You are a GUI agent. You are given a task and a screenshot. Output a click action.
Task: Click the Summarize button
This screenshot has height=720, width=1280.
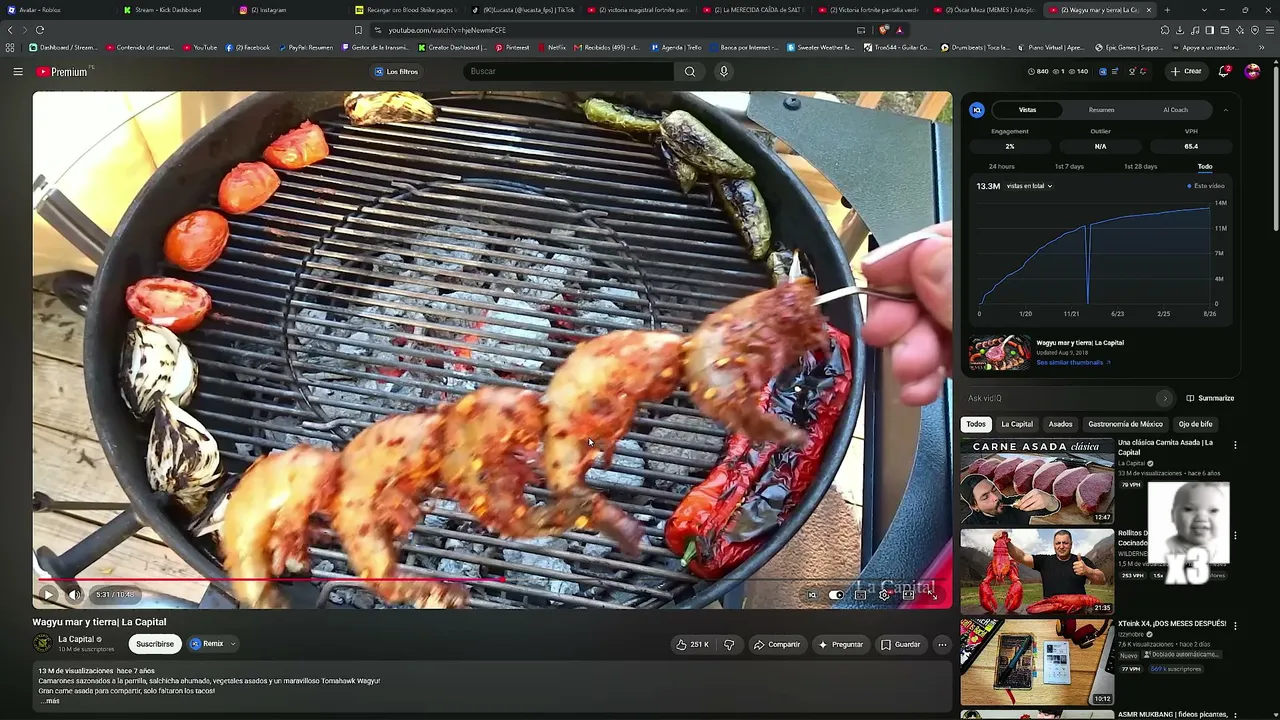(1210, 398)
